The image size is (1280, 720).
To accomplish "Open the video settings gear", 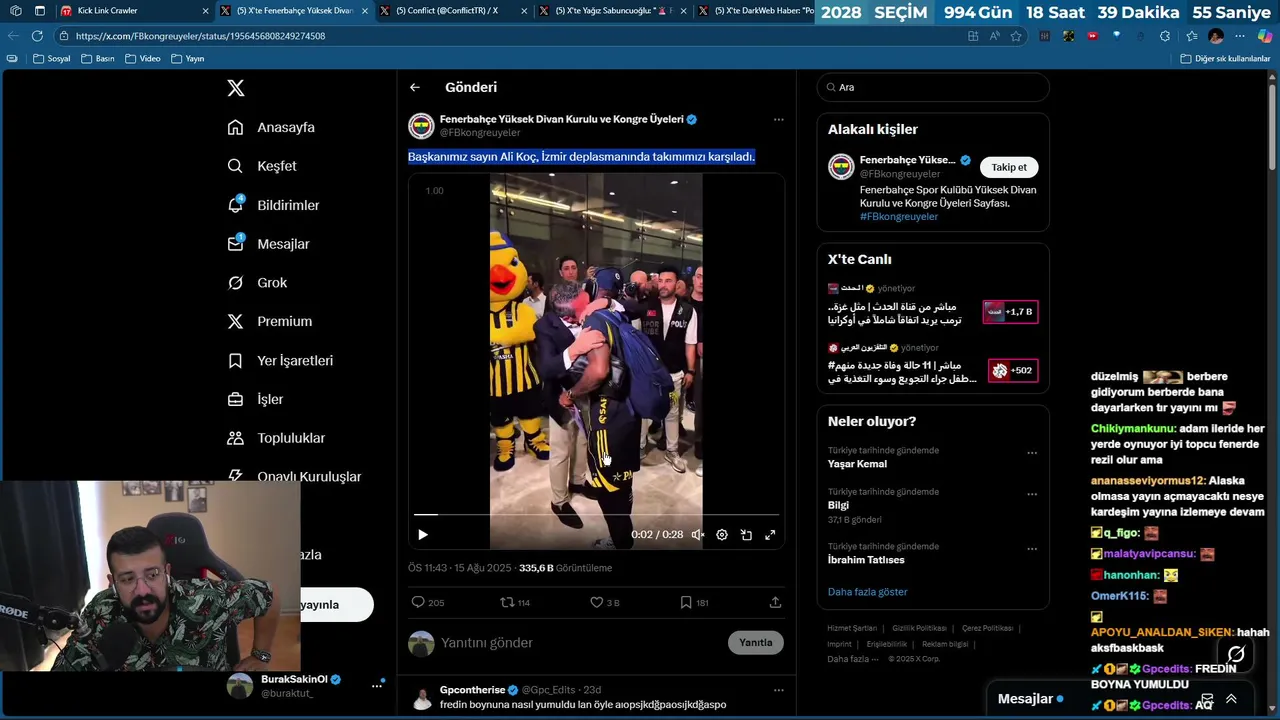I will (722, 535).
